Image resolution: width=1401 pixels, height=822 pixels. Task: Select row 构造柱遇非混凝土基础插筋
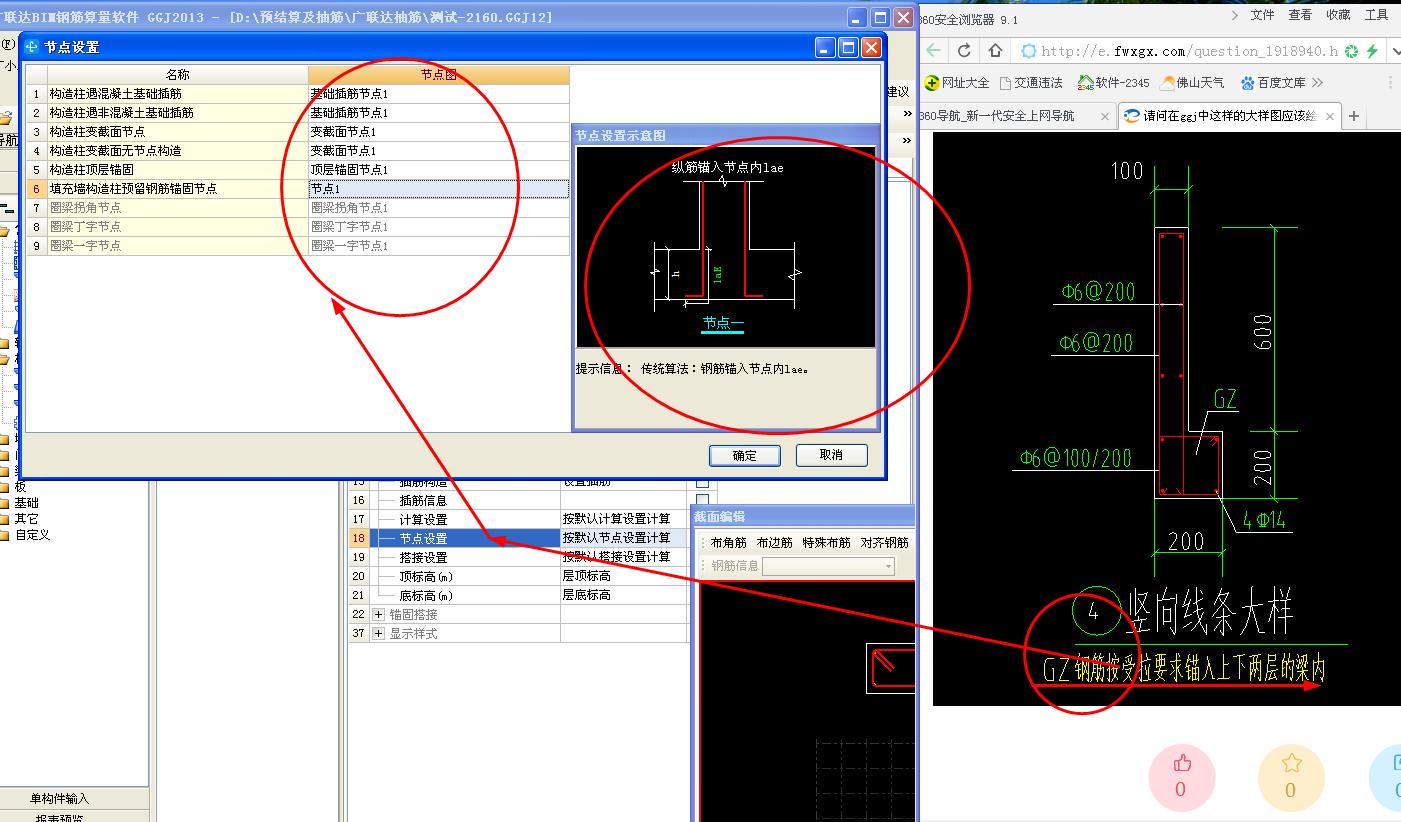click(177, 113)
